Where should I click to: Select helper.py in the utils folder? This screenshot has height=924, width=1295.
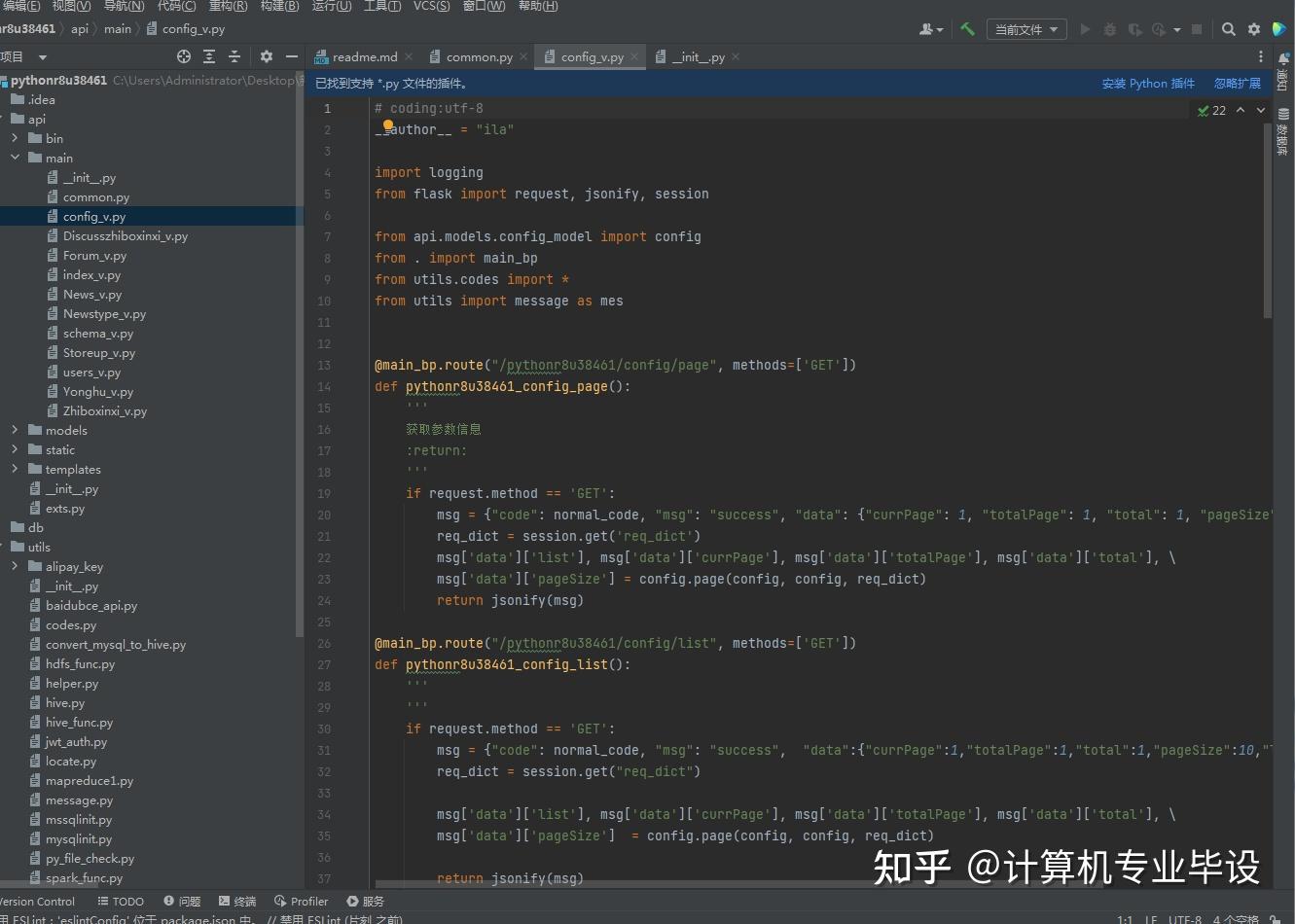74,683
